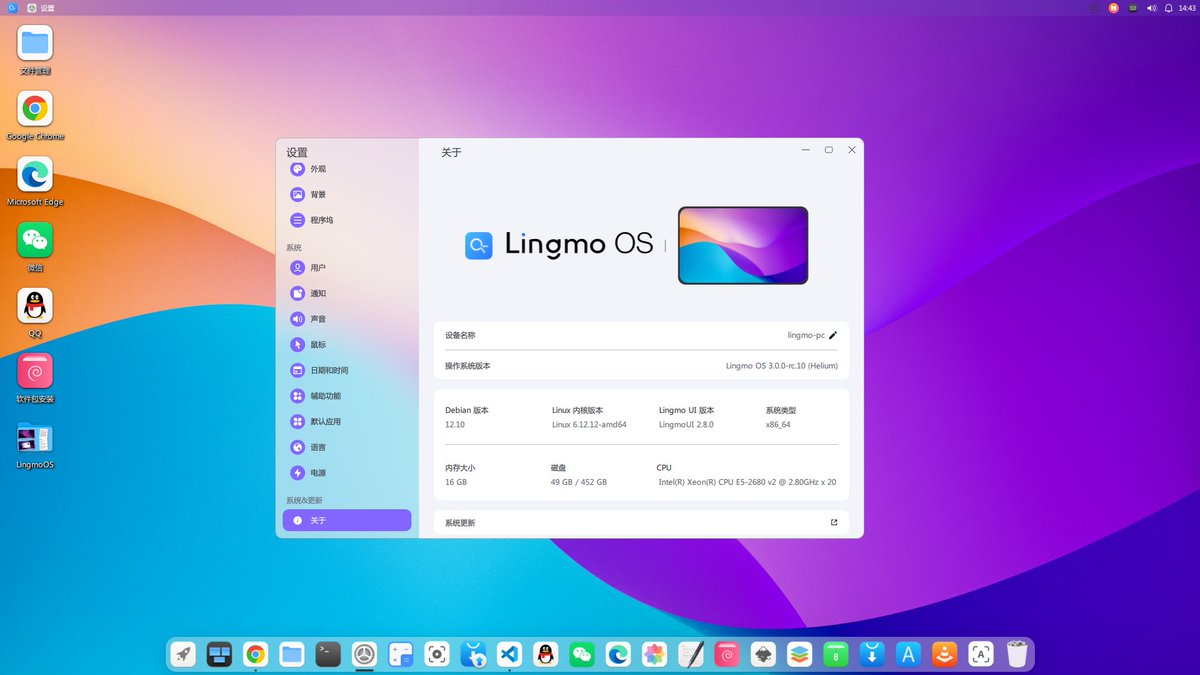This screenshot has height=675, width=1200.
Task: Open the Microsoft Edge desktop shortcut
Action: click(x=35, y=181)
